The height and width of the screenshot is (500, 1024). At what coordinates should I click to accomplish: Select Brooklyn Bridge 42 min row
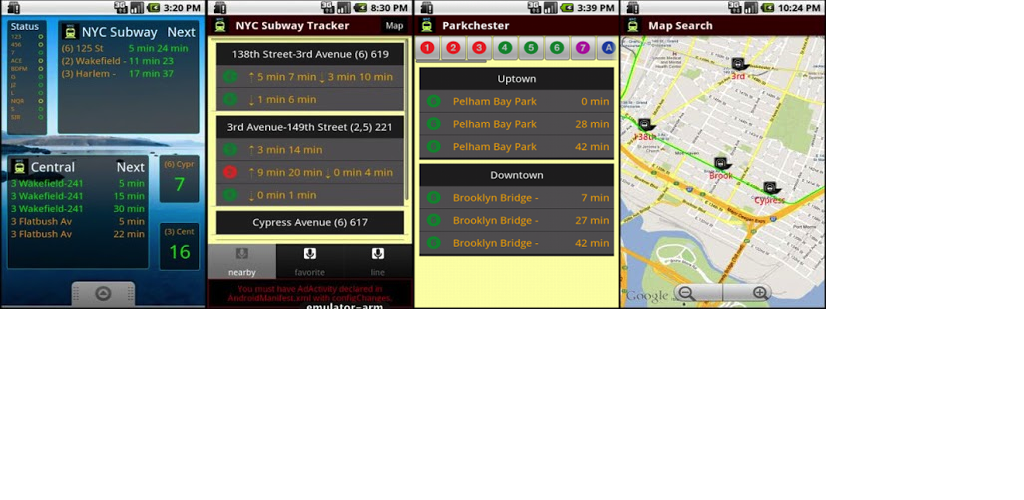[517, 243]
